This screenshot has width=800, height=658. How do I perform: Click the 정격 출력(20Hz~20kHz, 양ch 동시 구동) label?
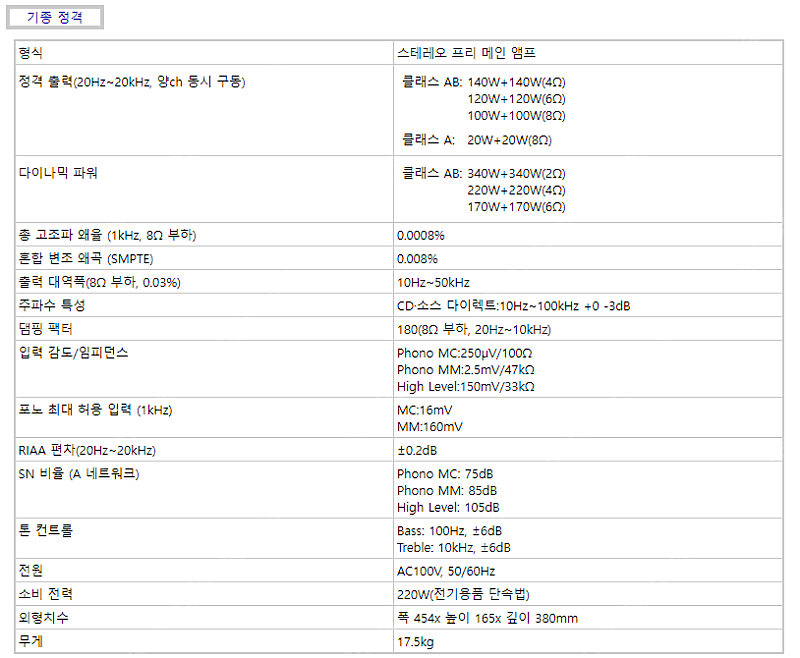pos(132,82)
